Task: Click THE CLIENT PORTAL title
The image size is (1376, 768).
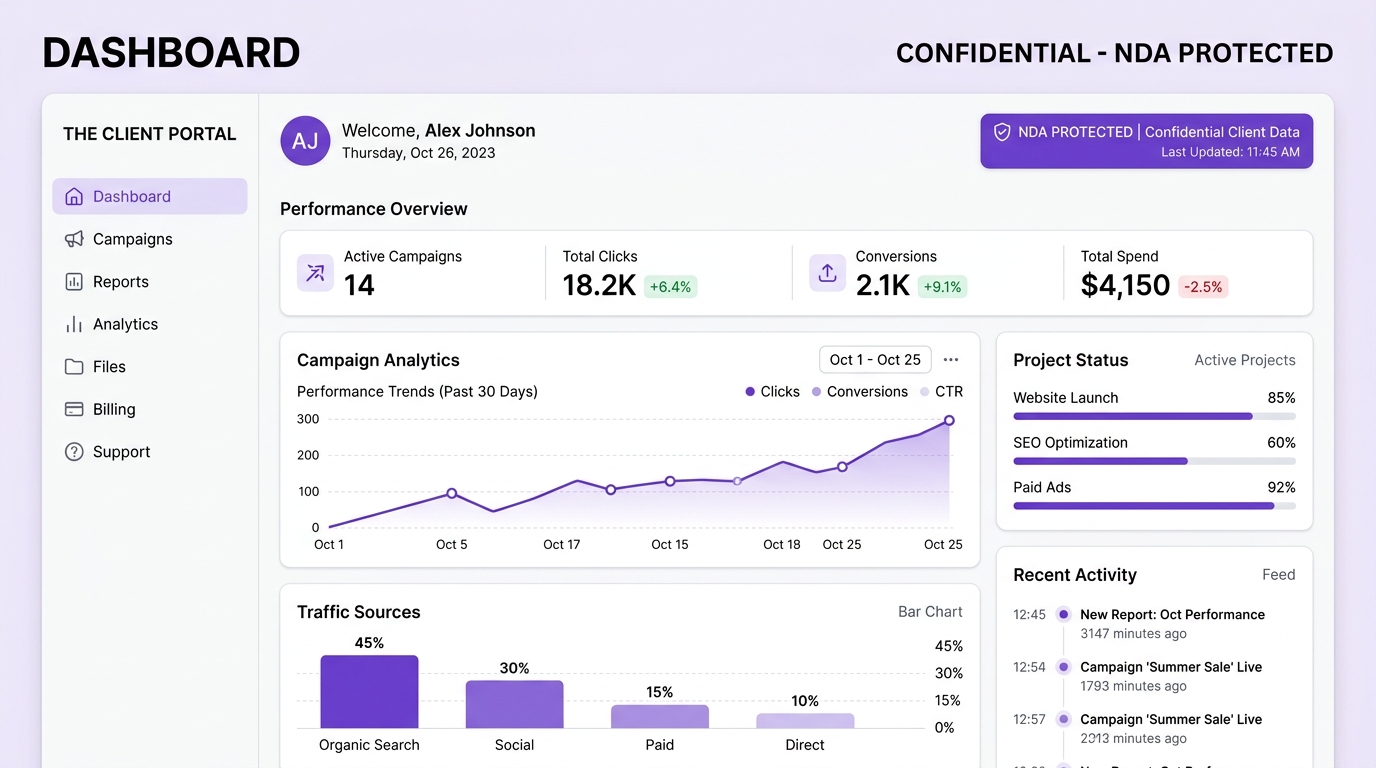Action: [150, 134]
